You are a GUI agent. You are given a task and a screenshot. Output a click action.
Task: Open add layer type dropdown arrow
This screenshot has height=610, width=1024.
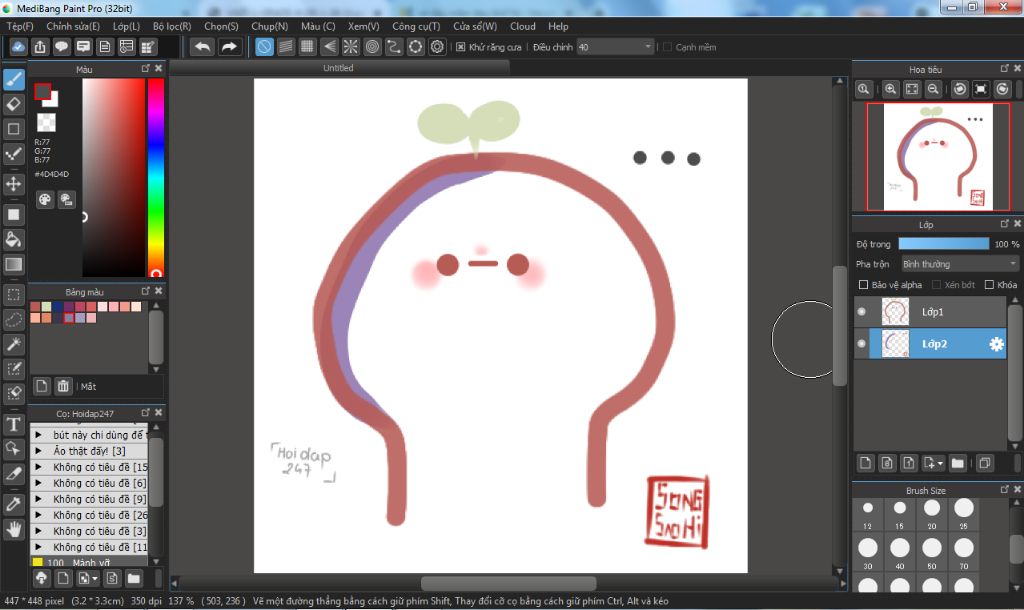click(x=940, y=464)
